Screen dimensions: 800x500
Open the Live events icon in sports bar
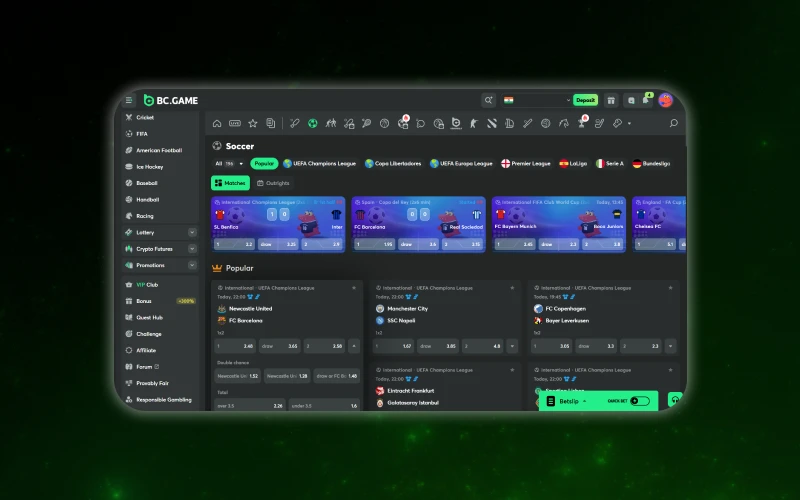point(235,124)
